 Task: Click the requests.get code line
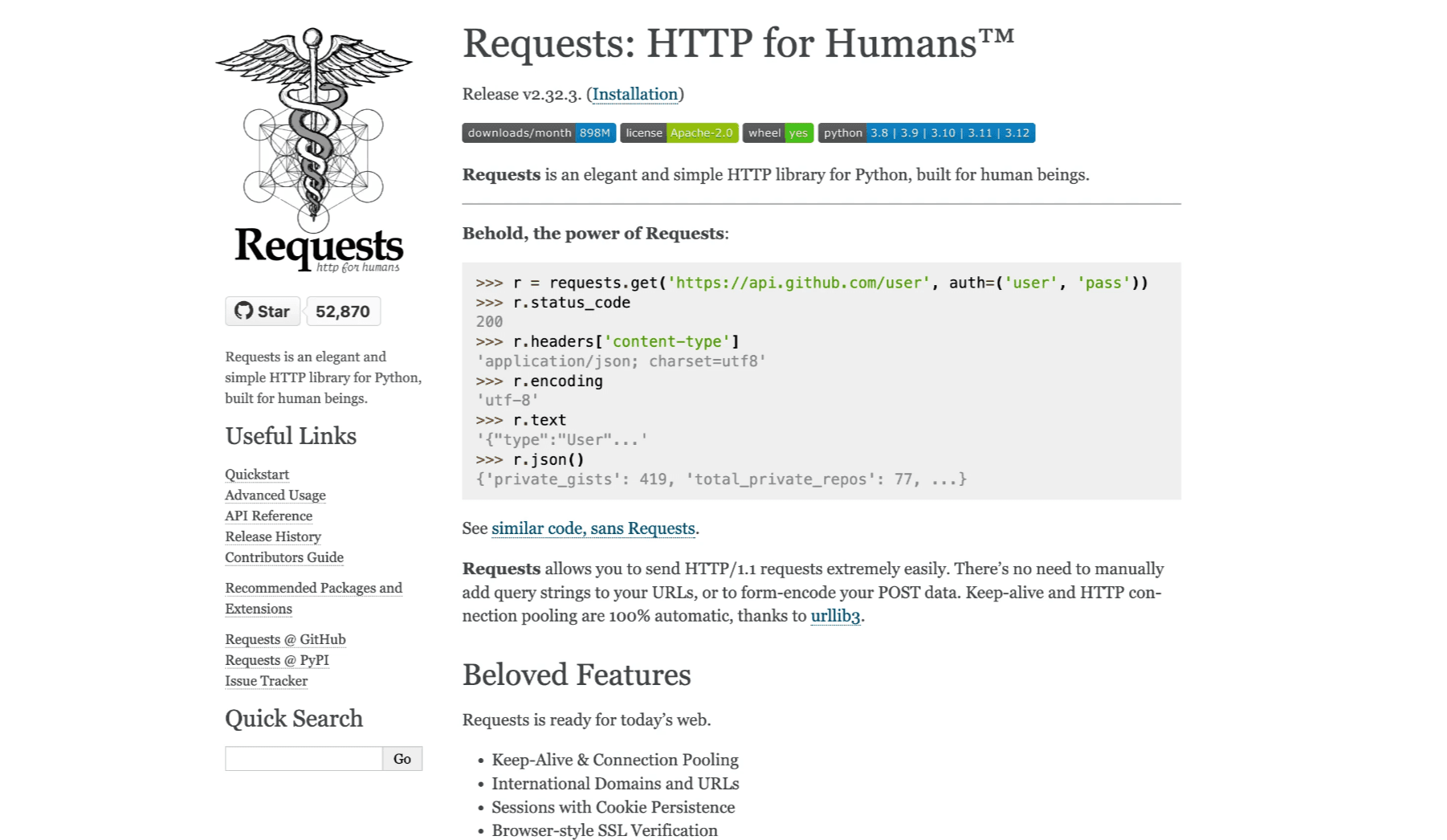click(812, 283)
